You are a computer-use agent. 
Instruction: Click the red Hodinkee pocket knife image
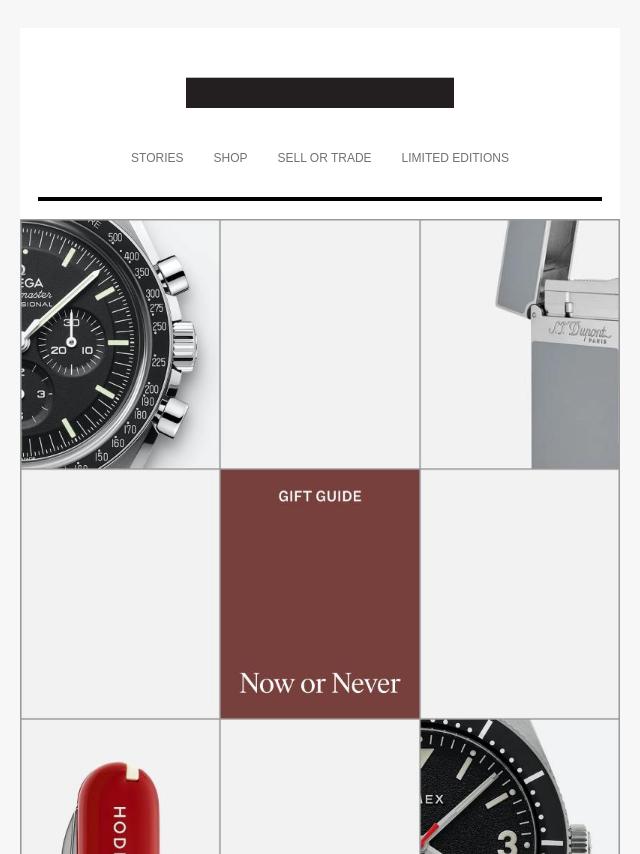(120, 787)
